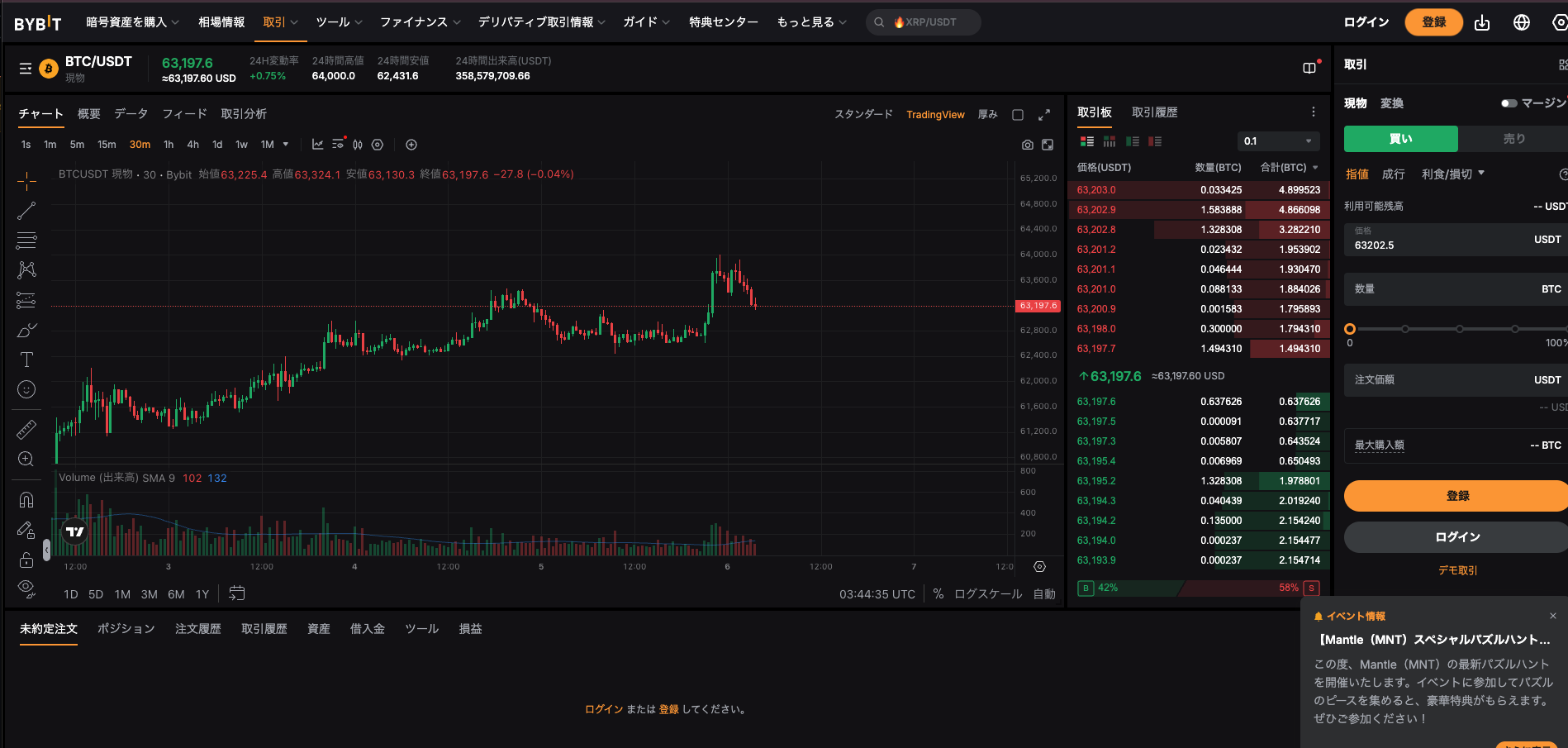Select the XABCD pattern tool

pos(26,270)
